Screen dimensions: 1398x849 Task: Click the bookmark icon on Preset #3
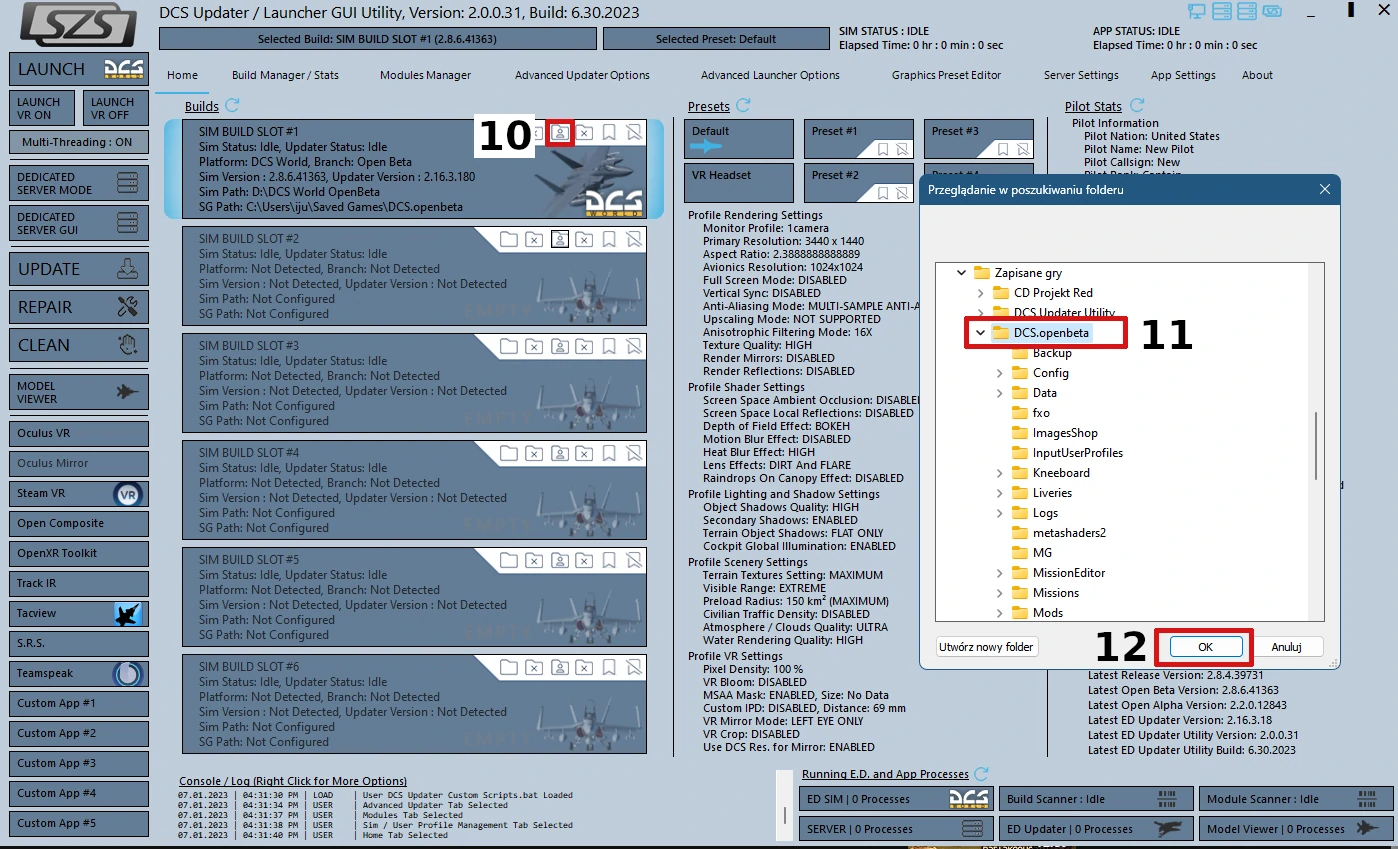(1003, 149)
